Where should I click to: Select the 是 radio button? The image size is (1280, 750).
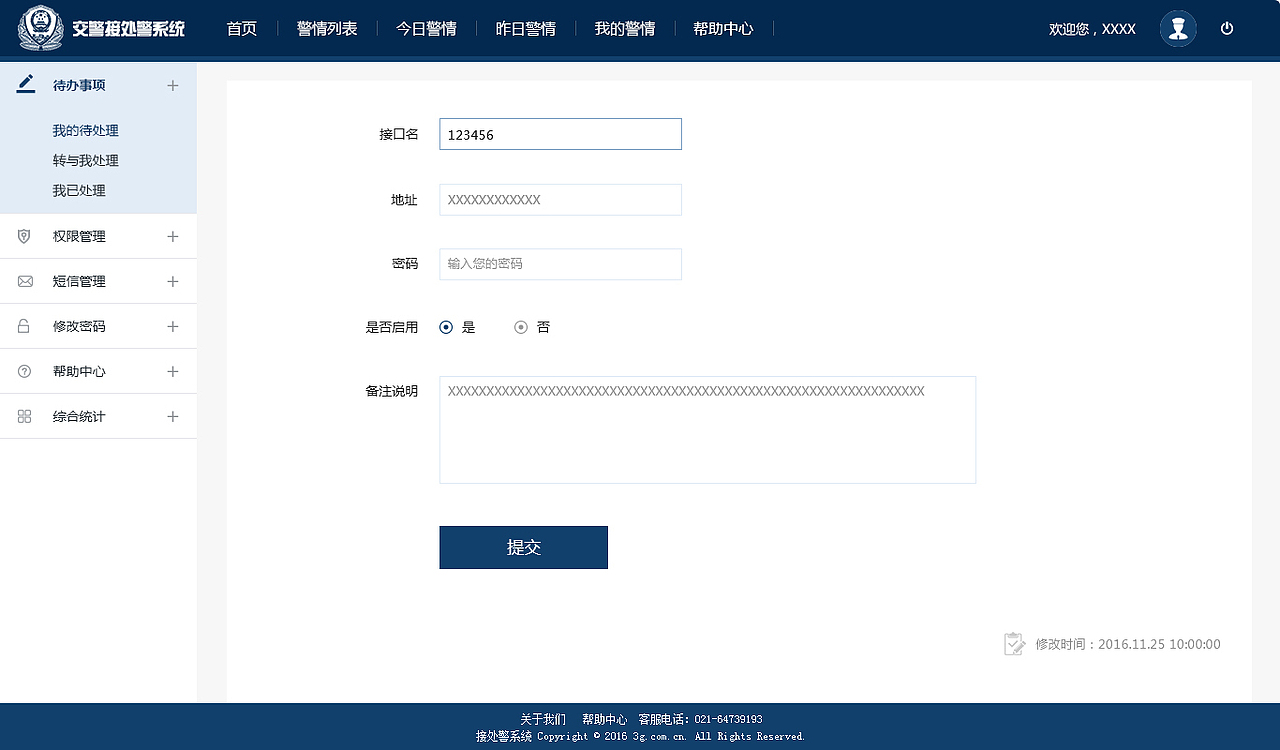click(x=446, y=326)
